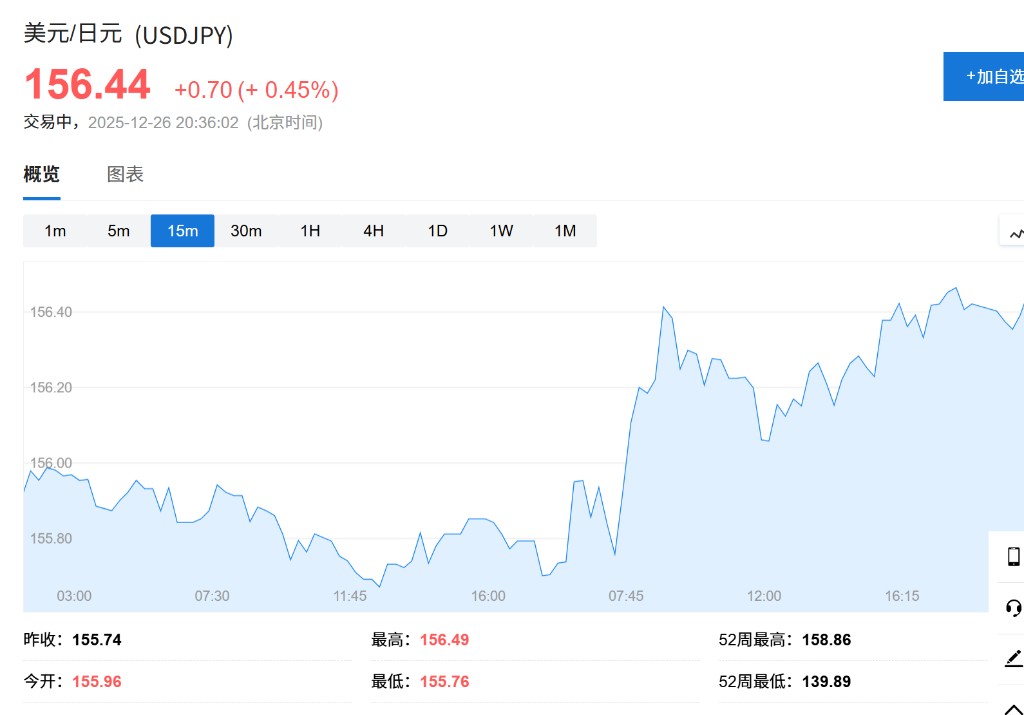Click the back-to-top arrow icon
This screenshot has height=715, width=1024.
click(1013, 706)
